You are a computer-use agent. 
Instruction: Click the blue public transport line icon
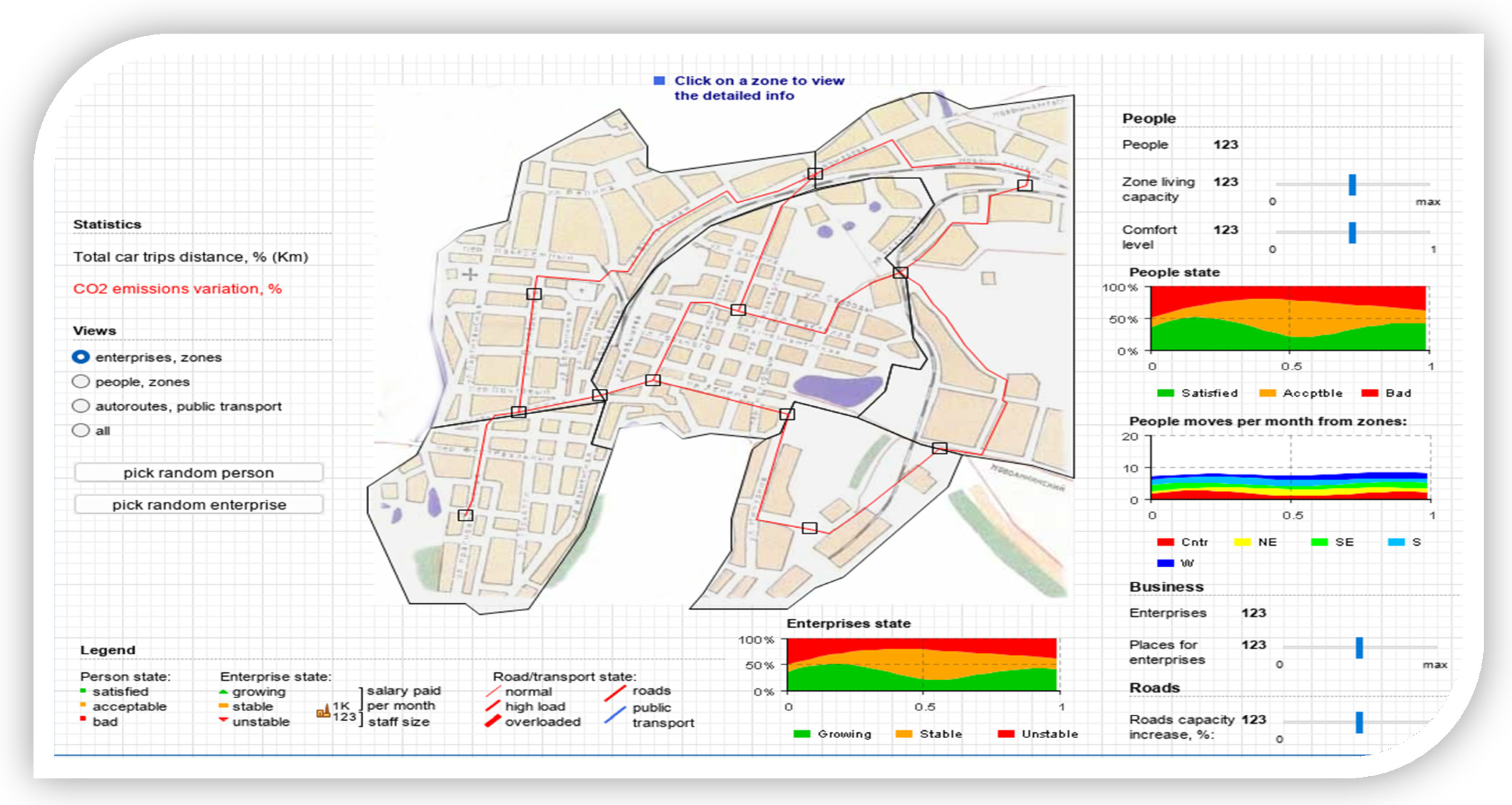[615, 715]
